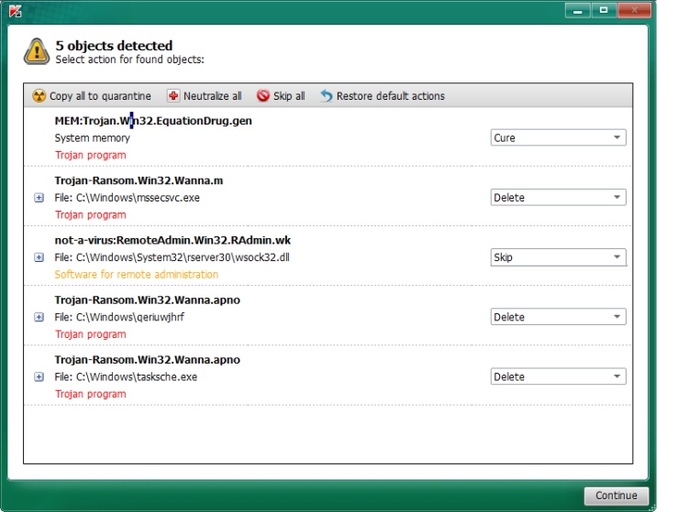Viewport: 700px width, 512px height.
Task: Click Trojan program label under mssecsvc.exe
Action: (91, 215)
